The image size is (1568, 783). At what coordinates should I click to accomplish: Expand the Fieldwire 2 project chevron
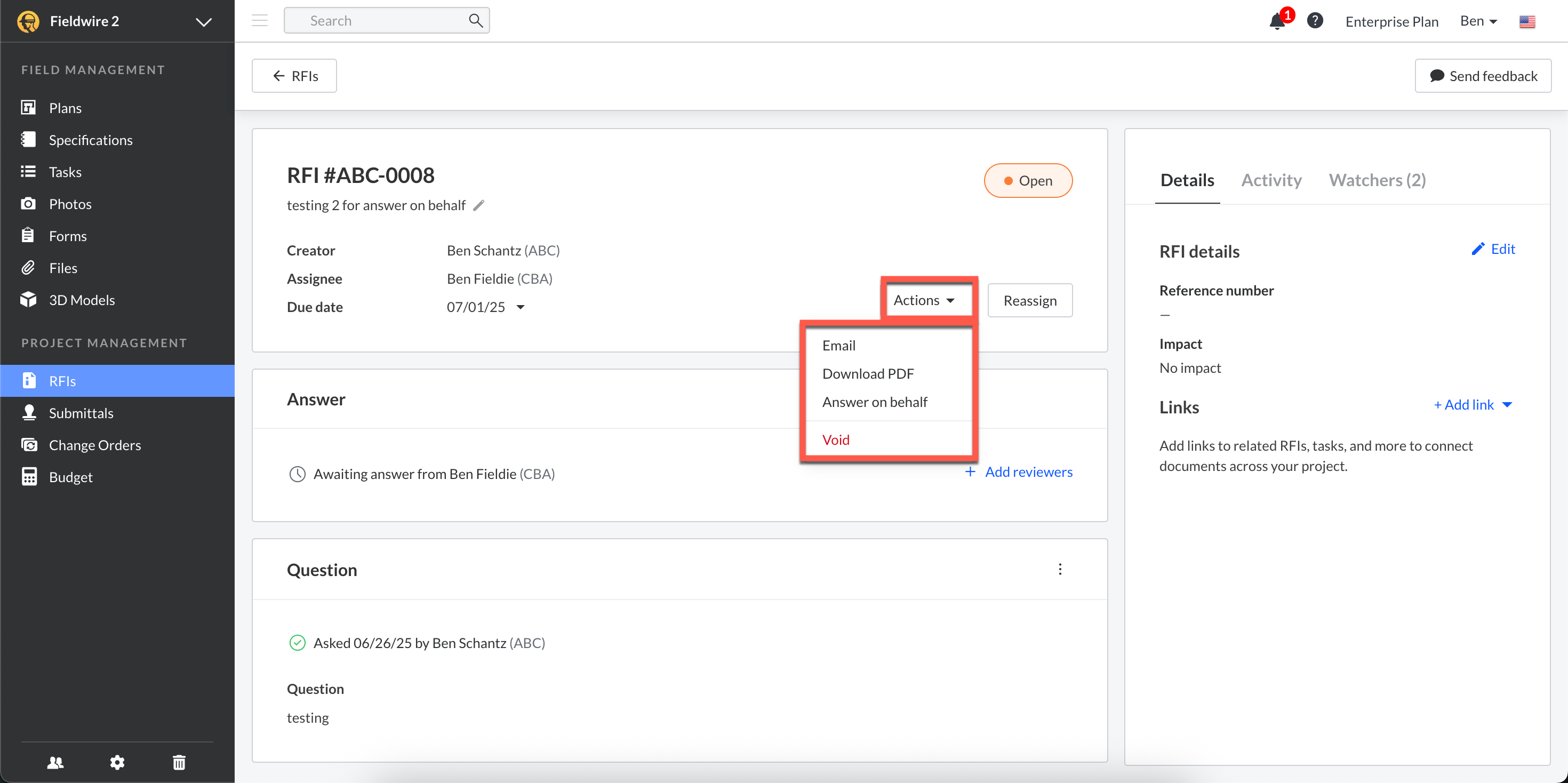pyautogui.click(x=203, y=22)
